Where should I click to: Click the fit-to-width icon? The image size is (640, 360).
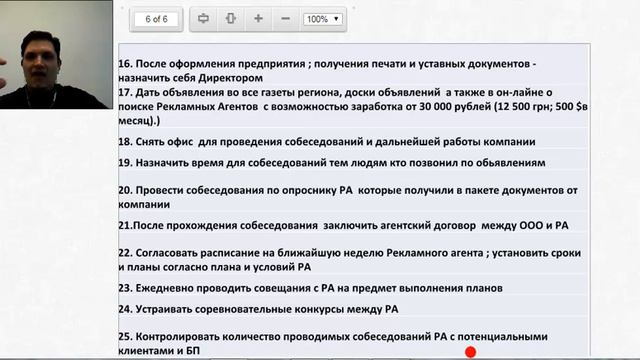pos(203,19)
